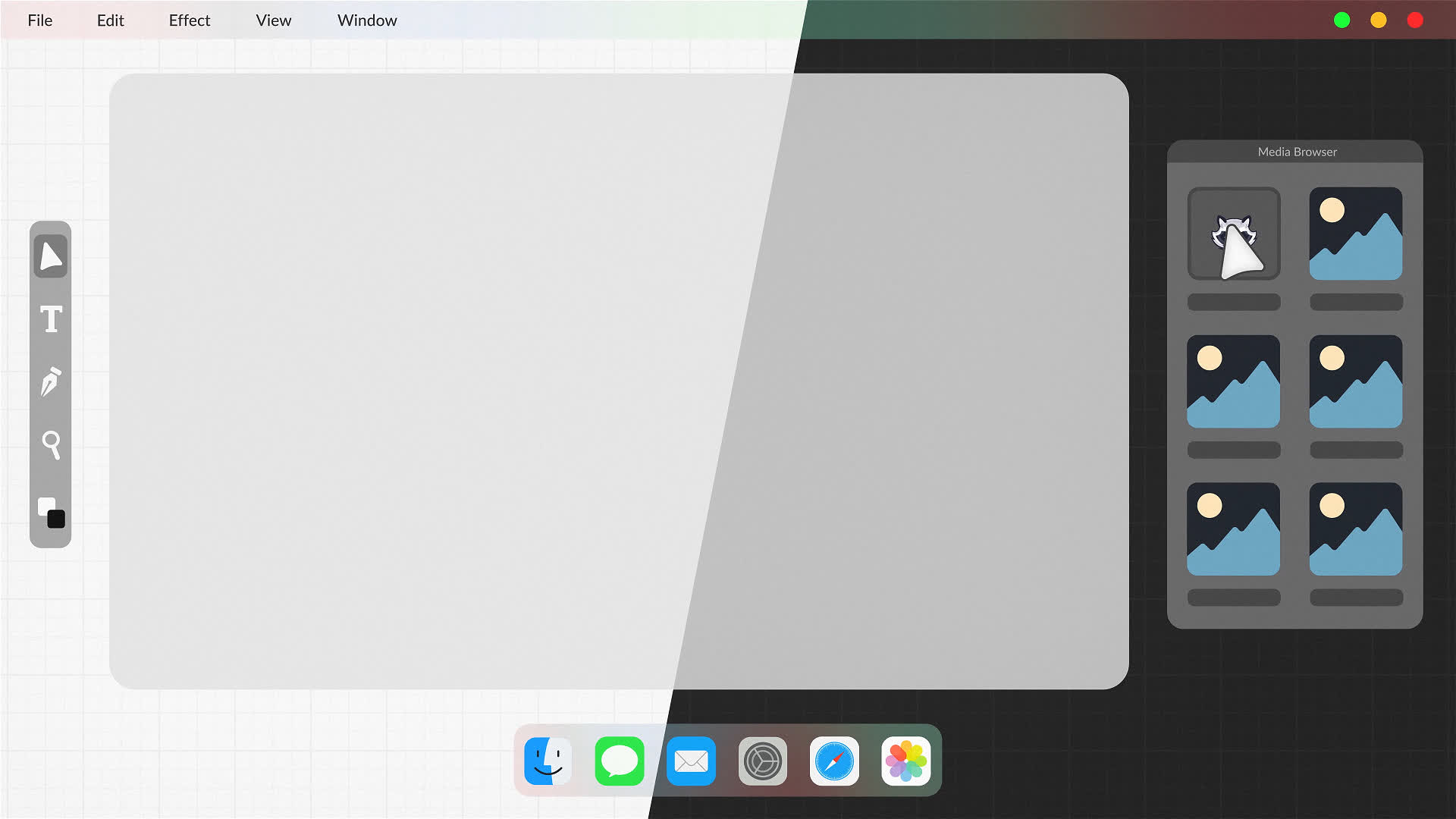Open the Effect menu
This screenshot has width=1456, height=819.
coord(190,20)
